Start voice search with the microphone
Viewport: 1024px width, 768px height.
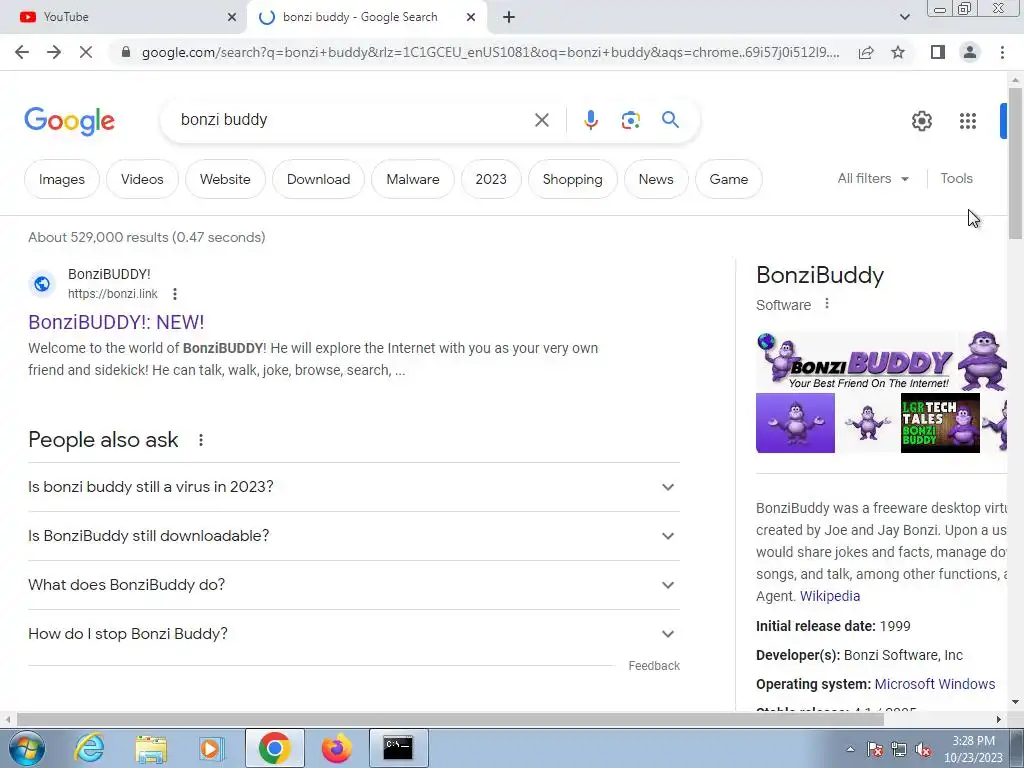point(590,120)
